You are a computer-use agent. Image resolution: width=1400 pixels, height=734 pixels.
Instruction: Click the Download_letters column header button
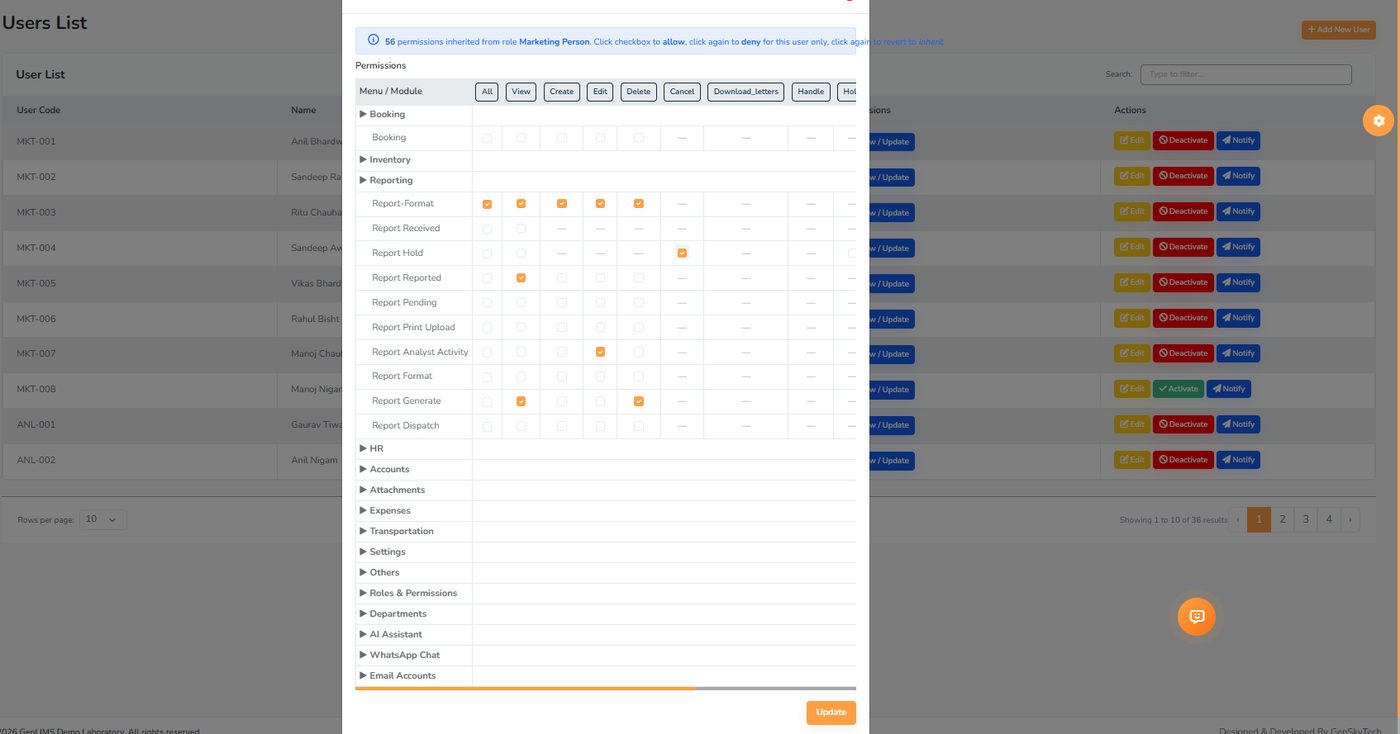(746, 92)
